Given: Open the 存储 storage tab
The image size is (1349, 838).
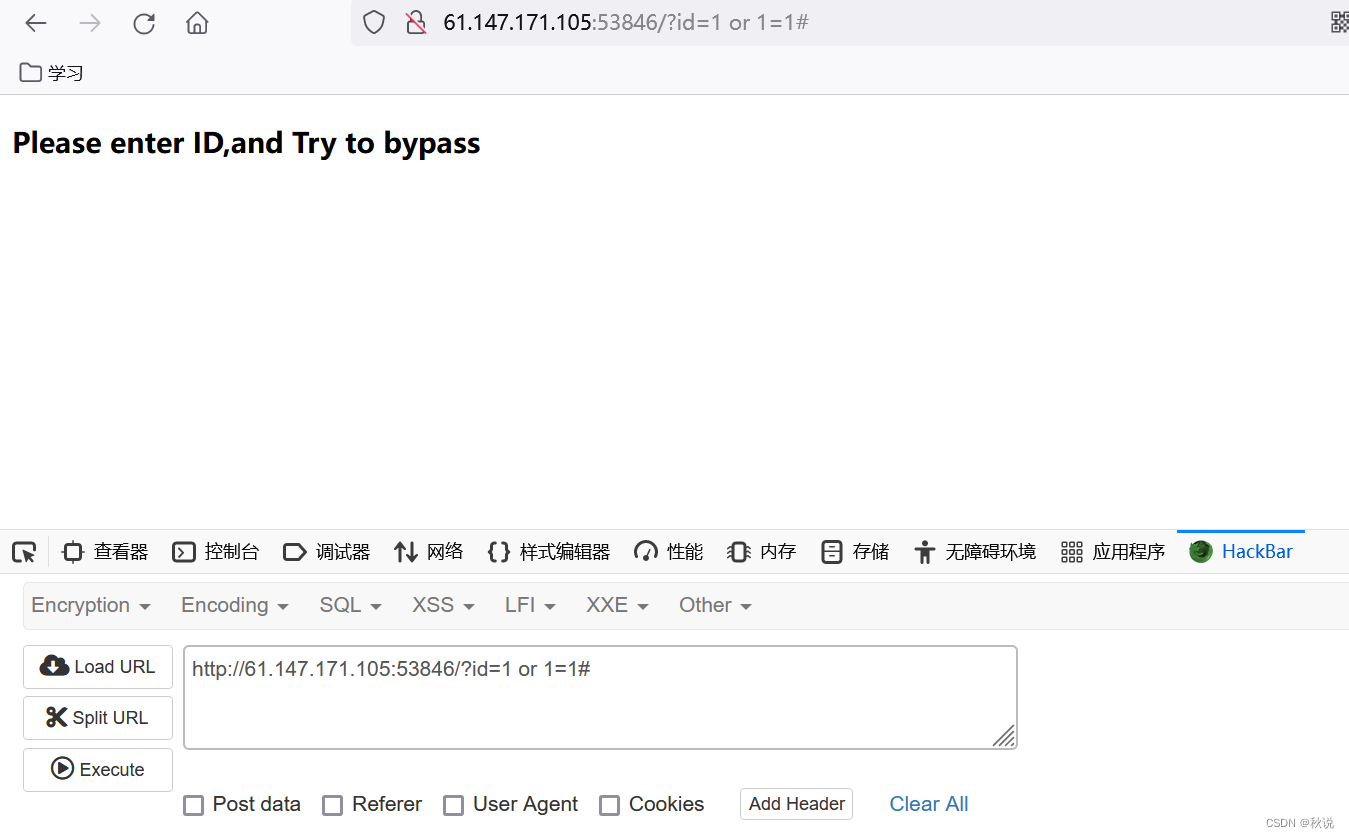Looking at the screenshot, I should click(x=855, y=551).
